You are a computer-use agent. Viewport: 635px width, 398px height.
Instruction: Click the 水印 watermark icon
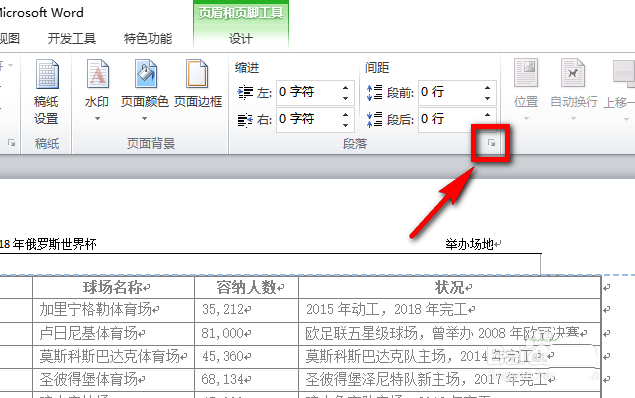point(97,74)
